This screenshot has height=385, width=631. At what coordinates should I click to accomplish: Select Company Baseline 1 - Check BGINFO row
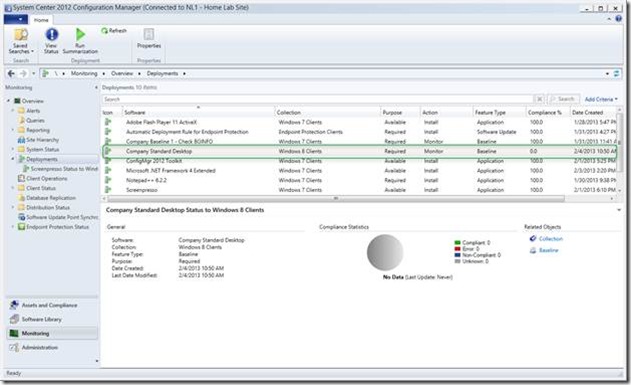pos(360,142)
